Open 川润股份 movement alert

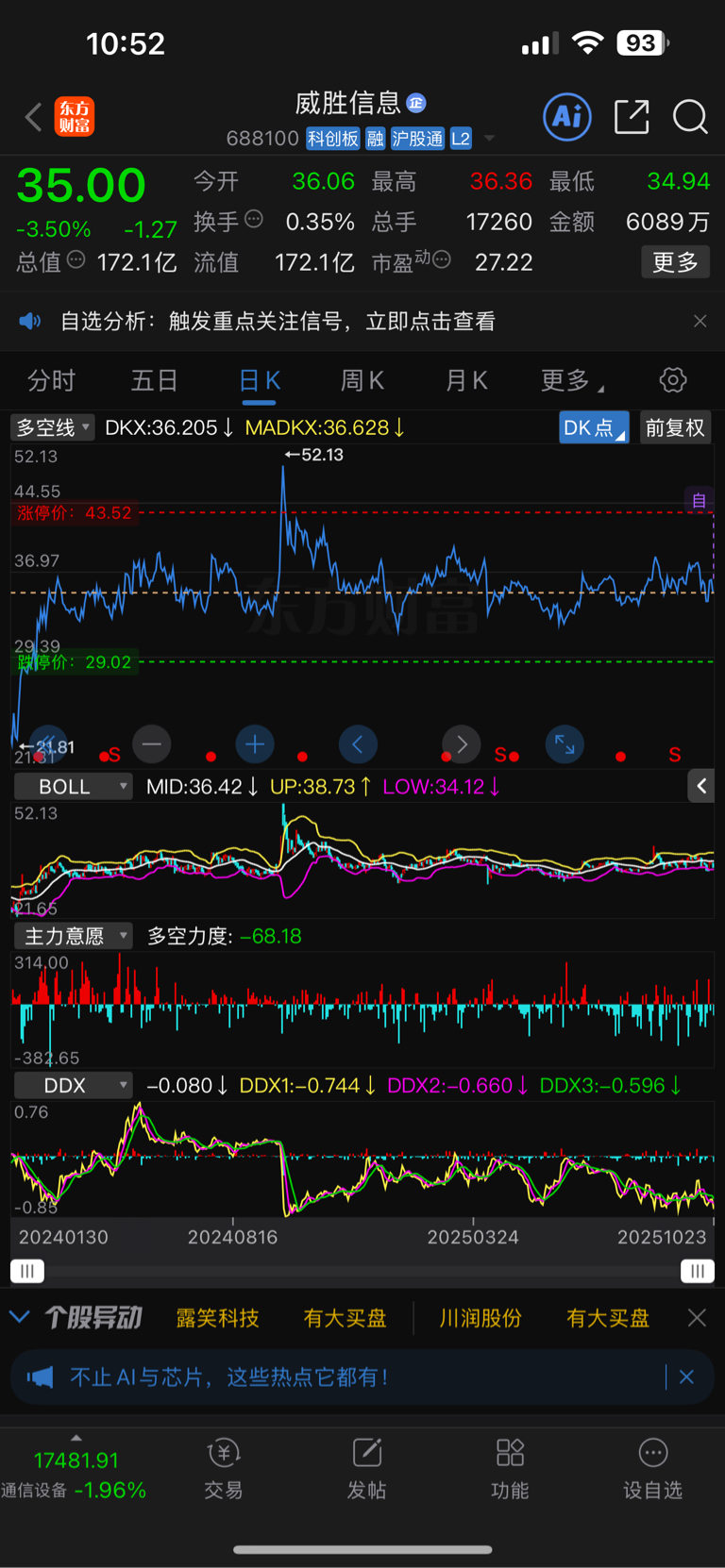click(x=481, y=1318)
